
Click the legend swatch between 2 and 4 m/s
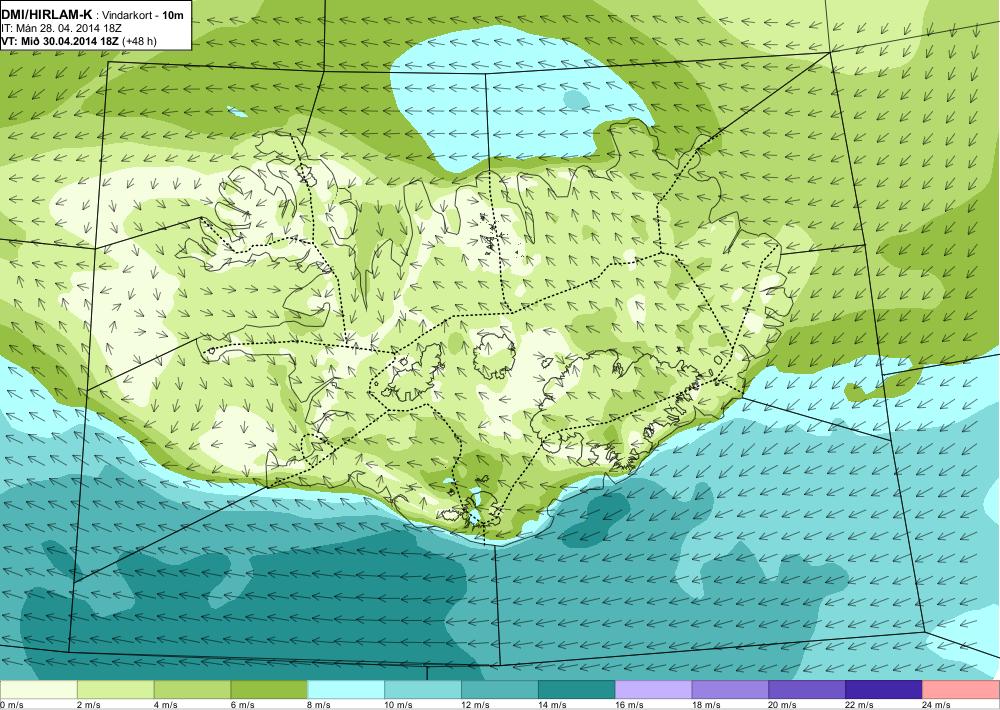[115, 690]
